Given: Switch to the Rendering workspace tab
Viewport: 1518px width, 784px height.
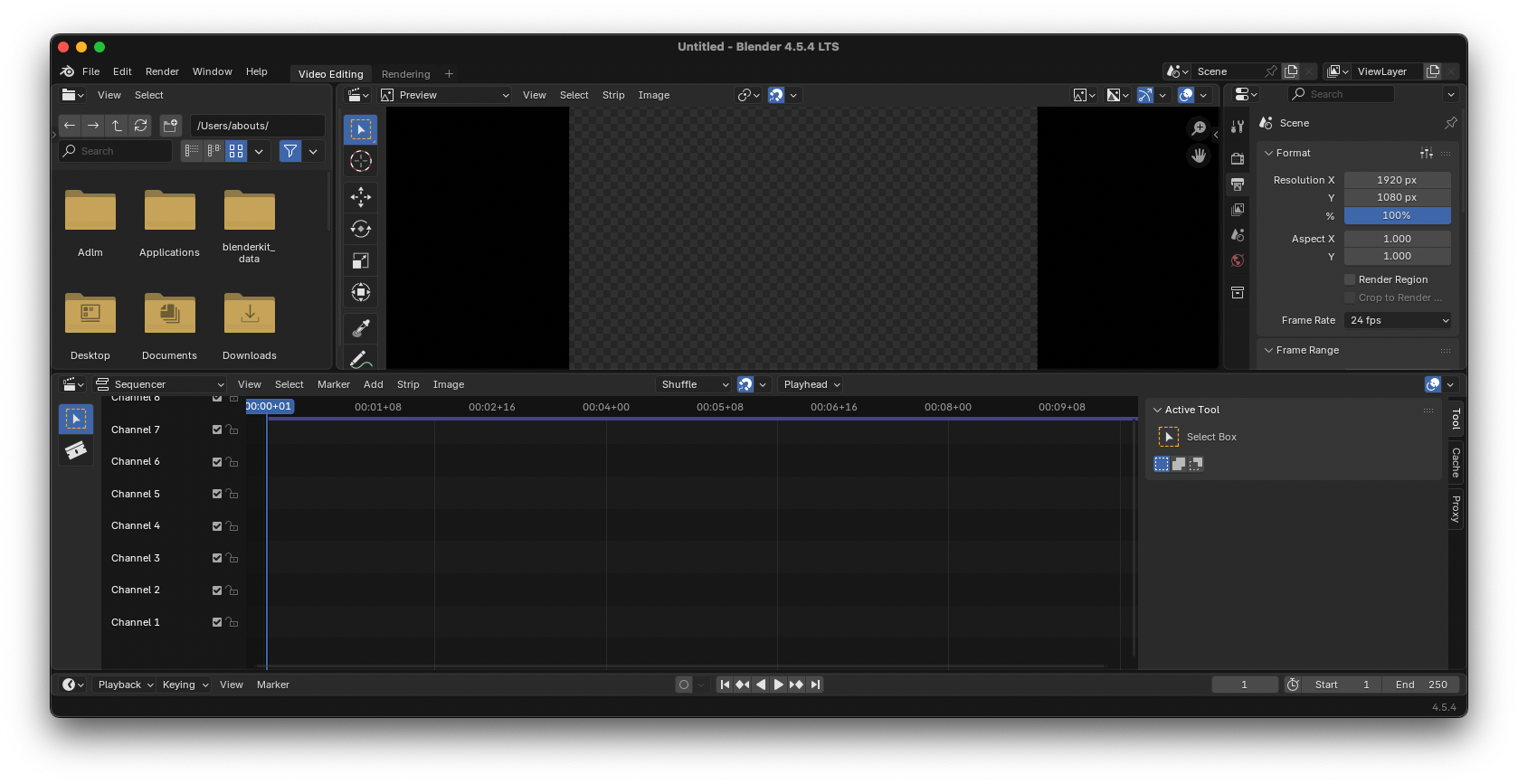Looking at the screenshot, I should coord(405,74).
